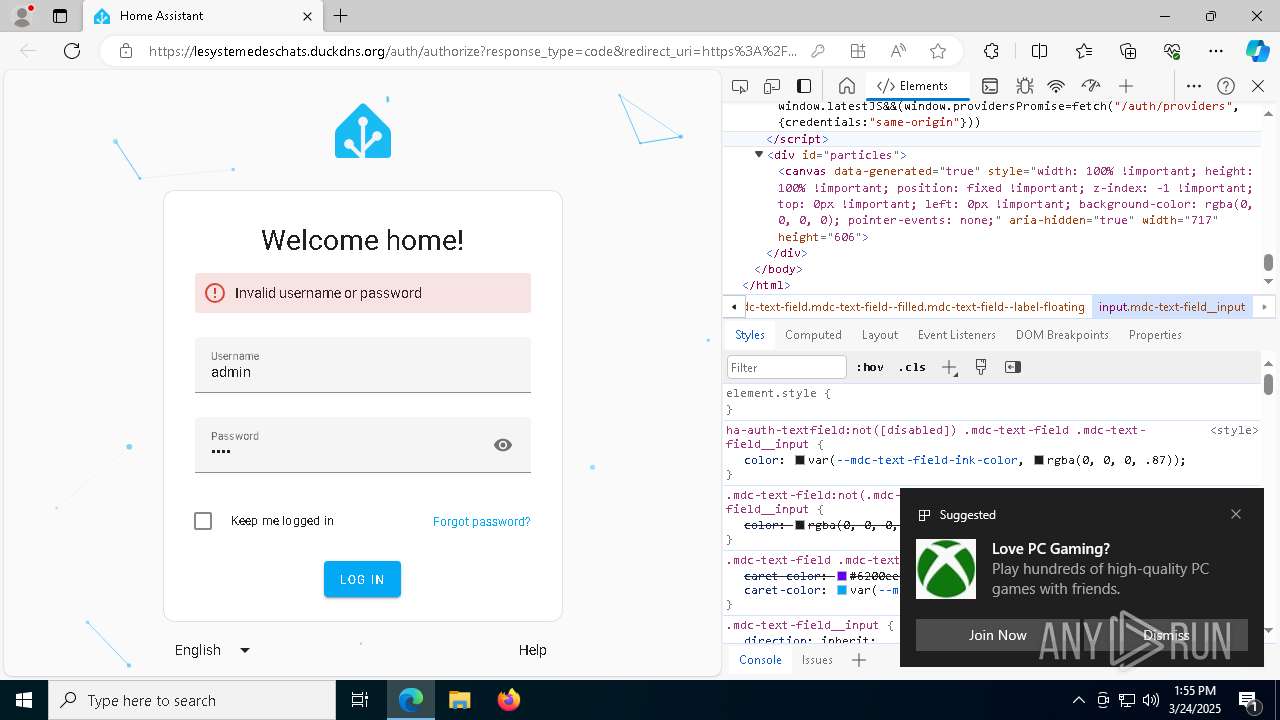Focus the Username input field
The image size is (1280, 720).
click(363, 365)
